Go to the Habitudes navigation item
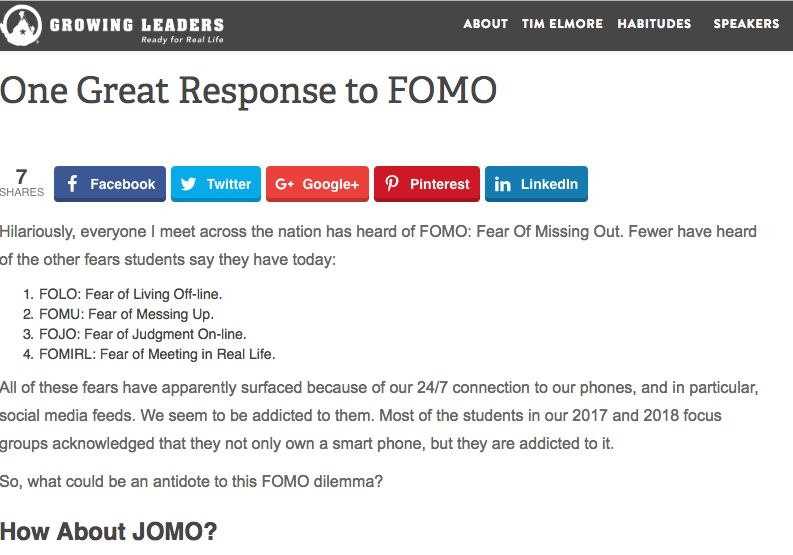793x555 pixels. point(654,24)
